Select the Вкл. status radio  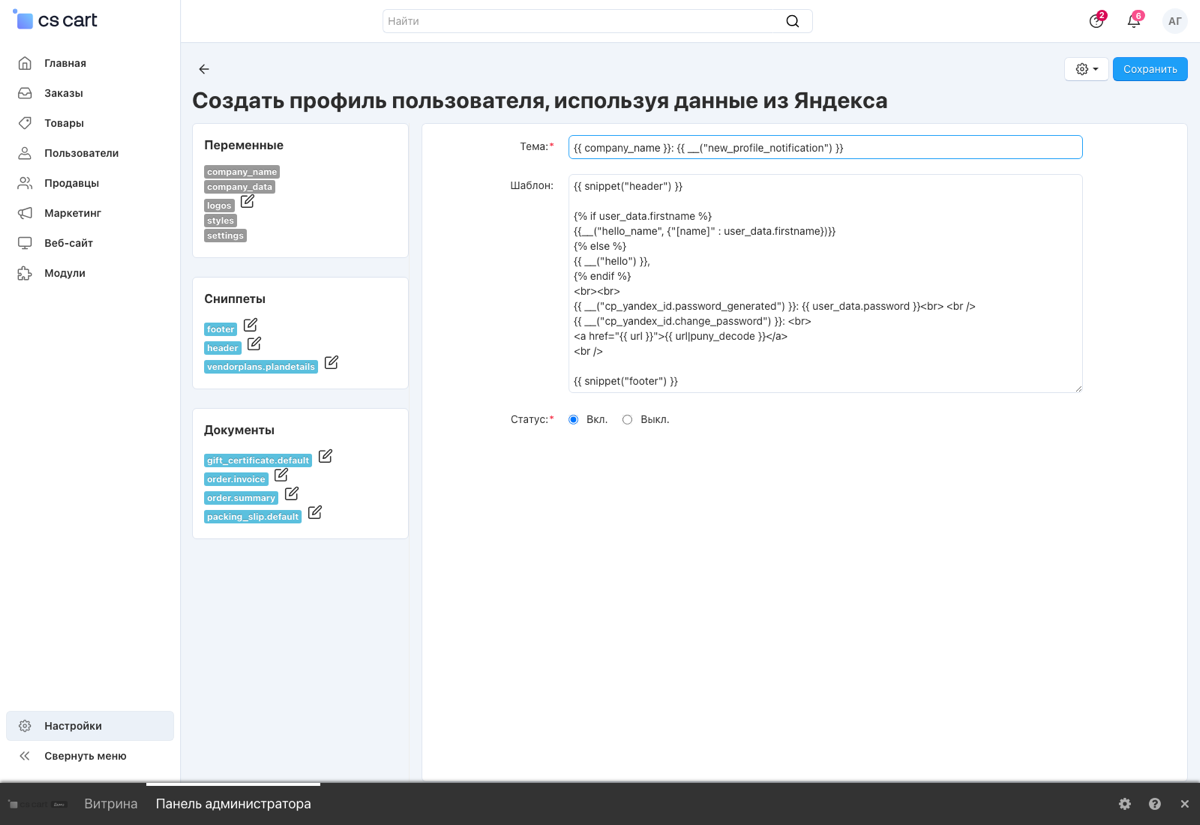click(573, 420)
